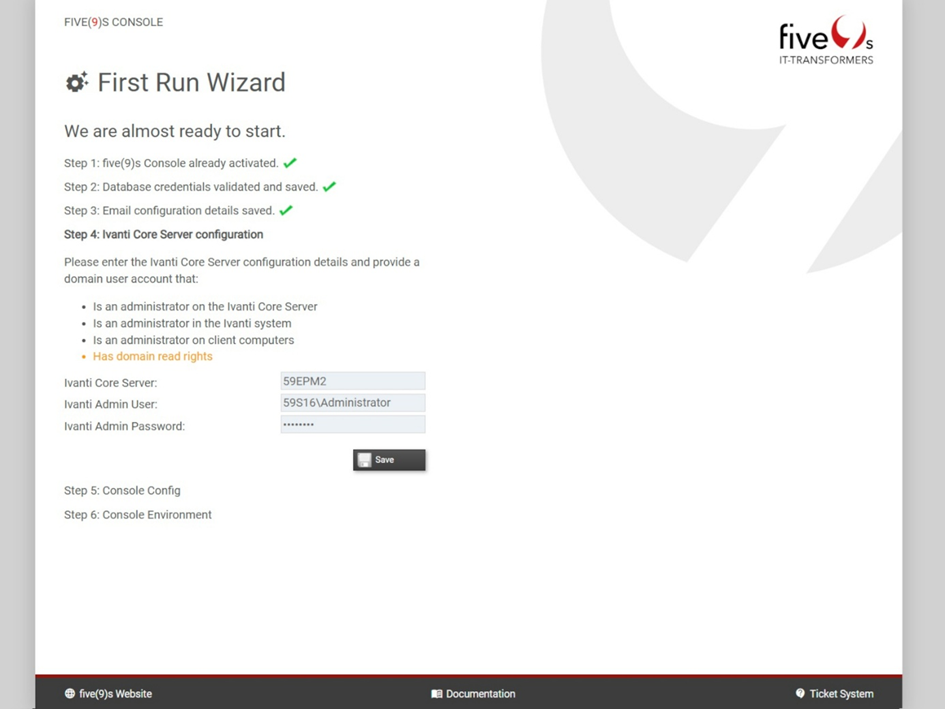Click 'Step 6: Console Environment' text
Viewport: 945px width, 709px height.
tap(138, 515)
